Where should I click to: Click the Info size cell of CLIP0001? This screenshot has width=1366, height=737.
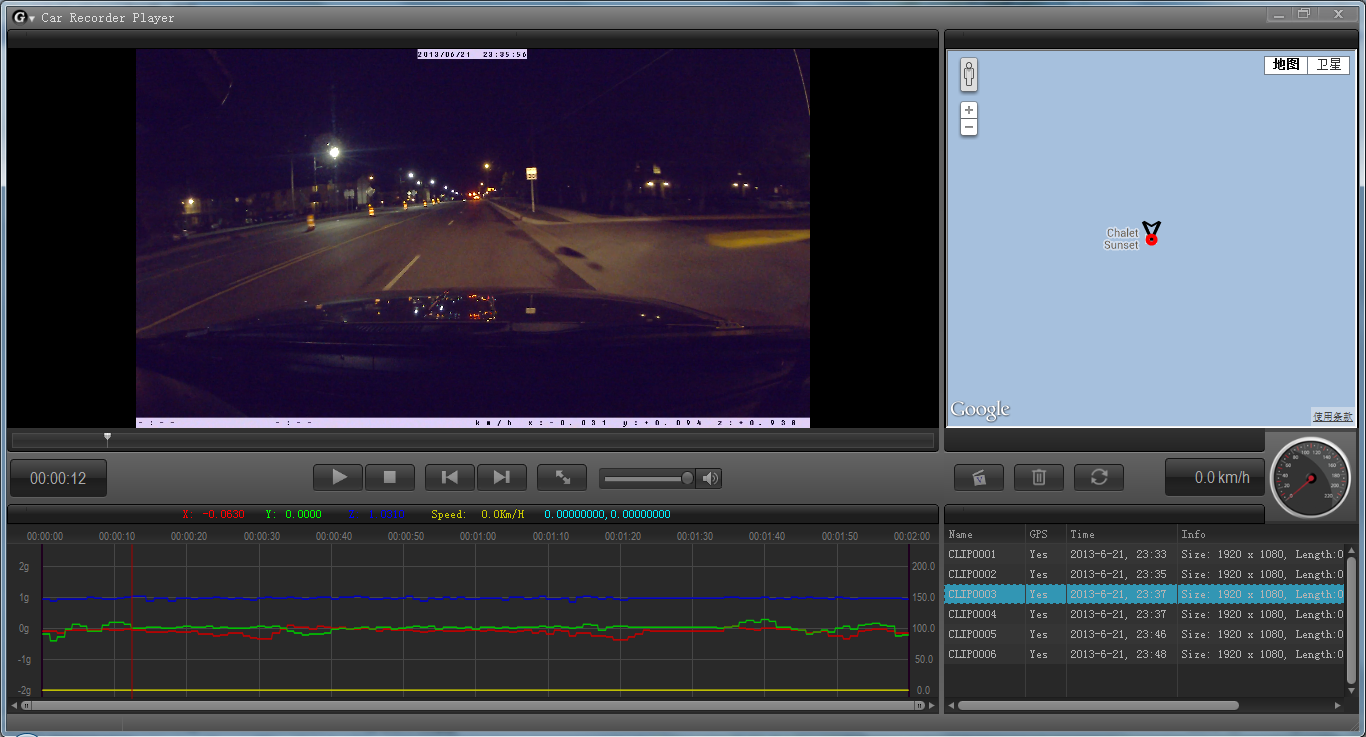click(x=1262, y=554)
